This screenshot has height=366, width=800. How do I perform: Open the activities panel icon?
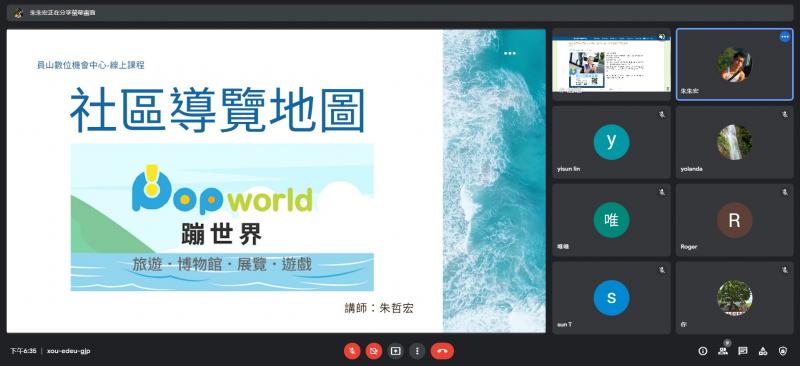[x=763, y=351]
